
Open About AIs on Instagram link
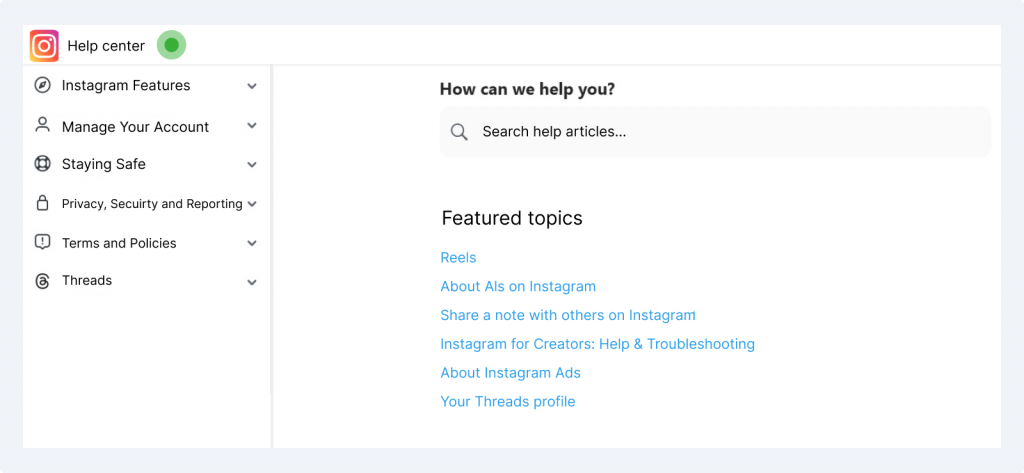pos(518,286)
